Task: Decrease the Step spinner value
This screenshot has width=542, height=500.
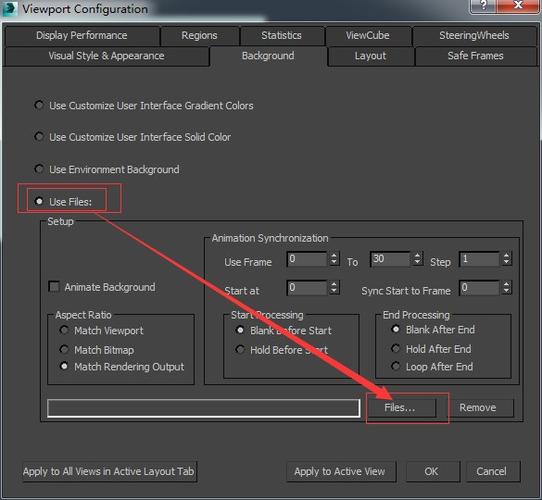Action: pyautogui.click(x=507, y=262)
